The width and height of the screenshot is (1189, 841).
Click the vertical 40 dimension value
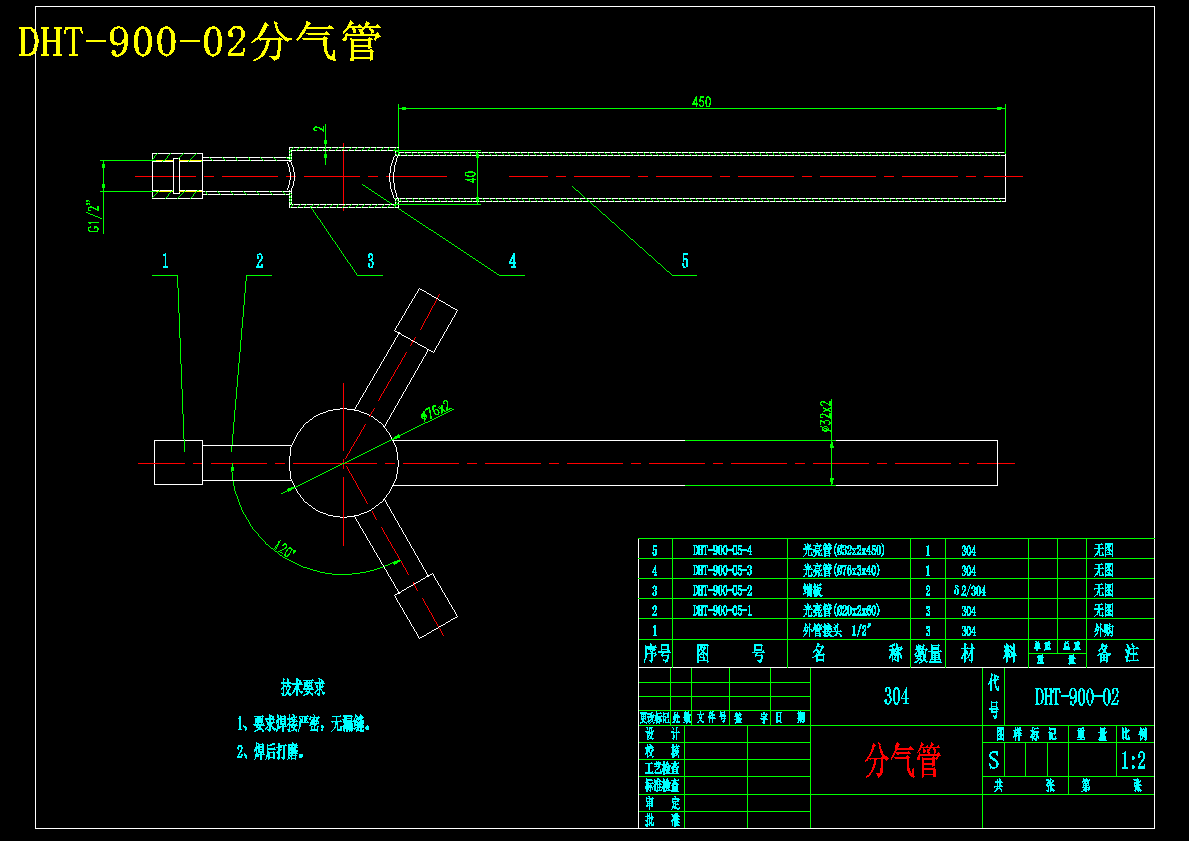[x=471, y=177]
